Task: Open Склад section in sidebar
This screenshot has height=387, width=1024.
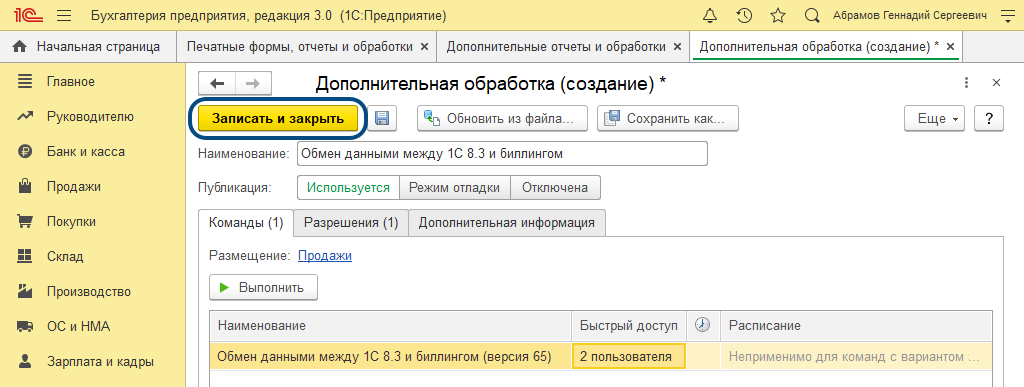Action: click(65, 256)
